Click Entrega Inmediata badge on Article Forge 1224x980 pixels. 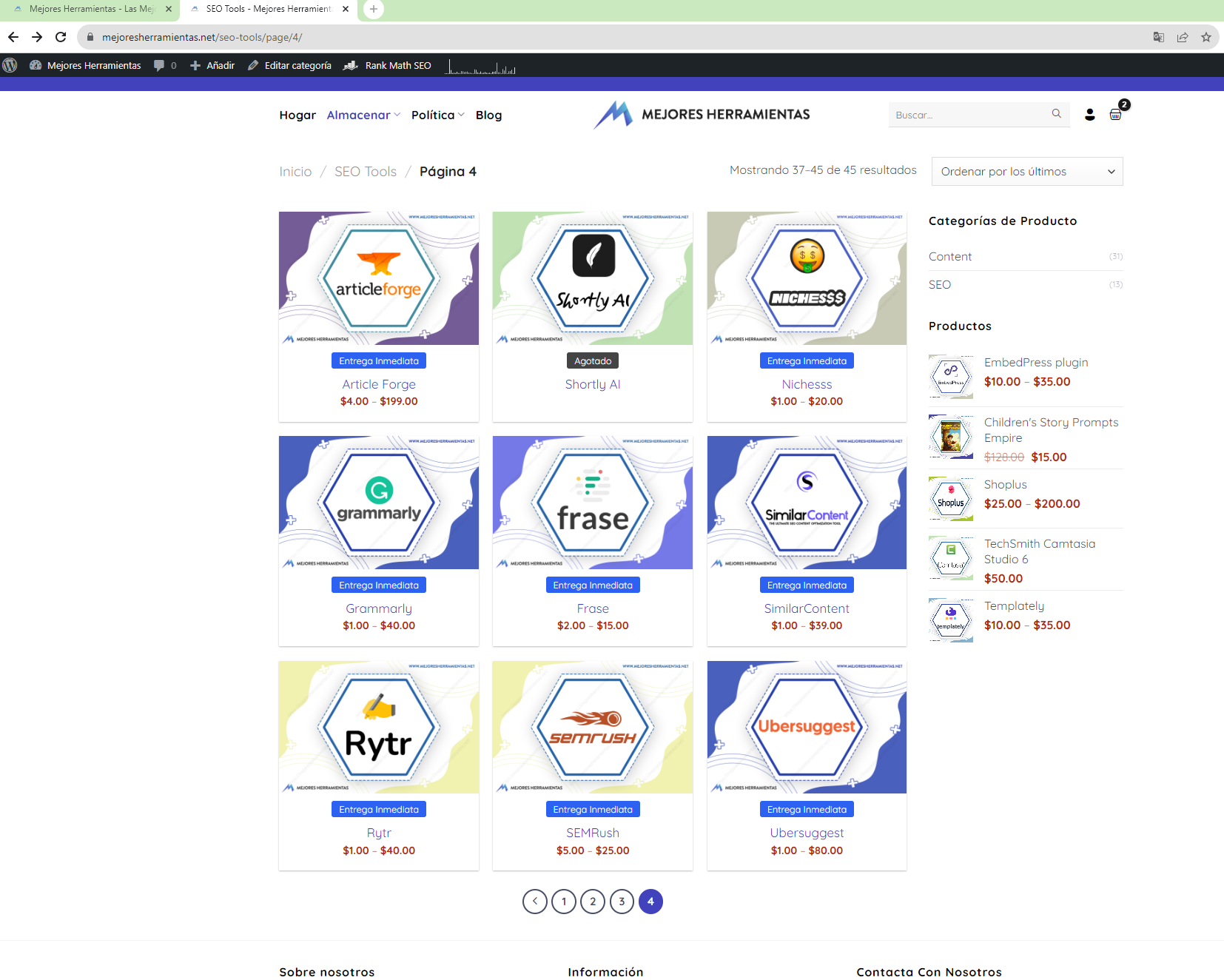point(379,360)
